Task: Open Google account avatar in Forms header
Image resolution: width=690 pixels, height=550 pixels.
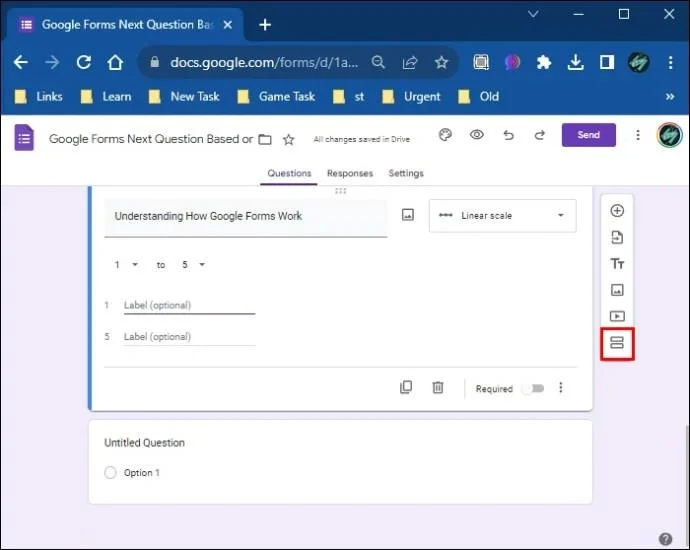Action: tap(669, 135)
